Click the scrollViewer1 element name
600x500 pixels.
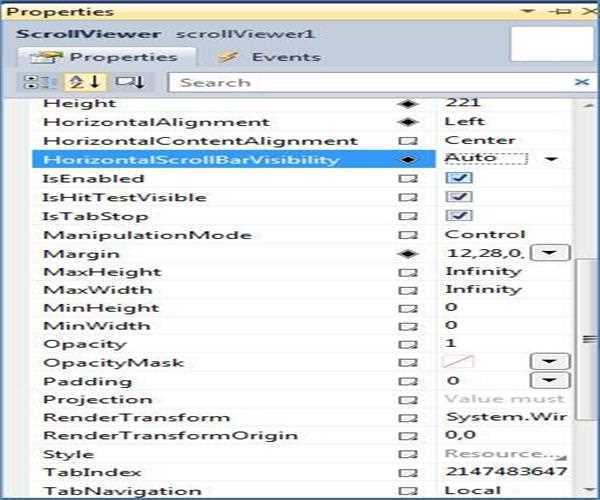point(245,34)
